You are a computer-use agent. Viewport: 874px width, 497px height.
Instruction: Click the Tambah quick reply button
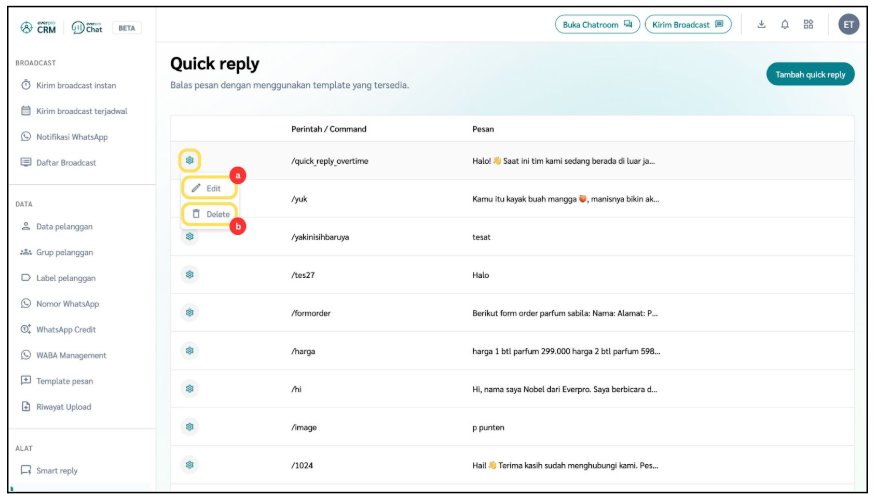(x=810, y=74)
